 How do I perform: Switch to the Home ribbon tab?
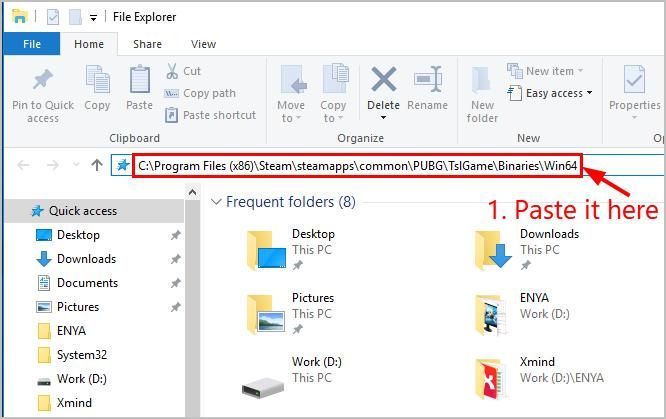pos(89,44)
